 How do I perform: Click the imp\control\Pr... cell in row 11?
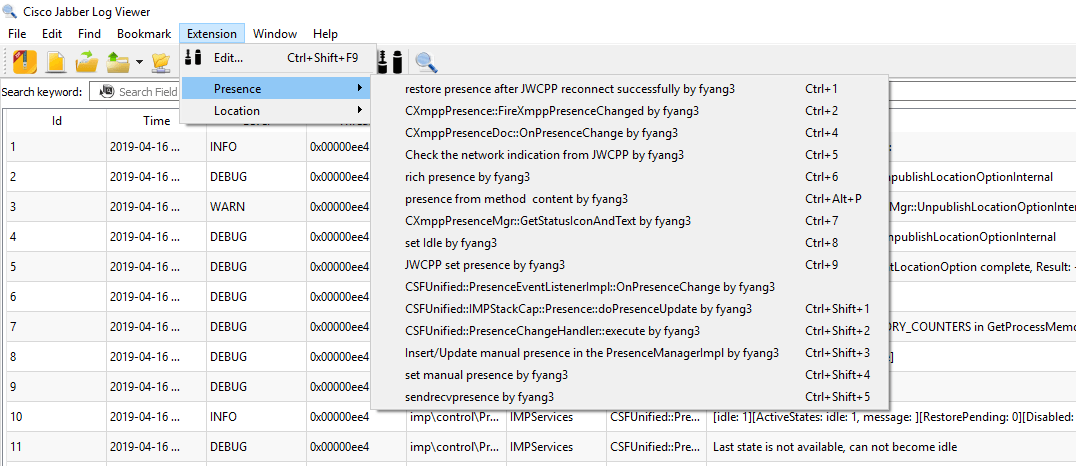coord(456,447)
